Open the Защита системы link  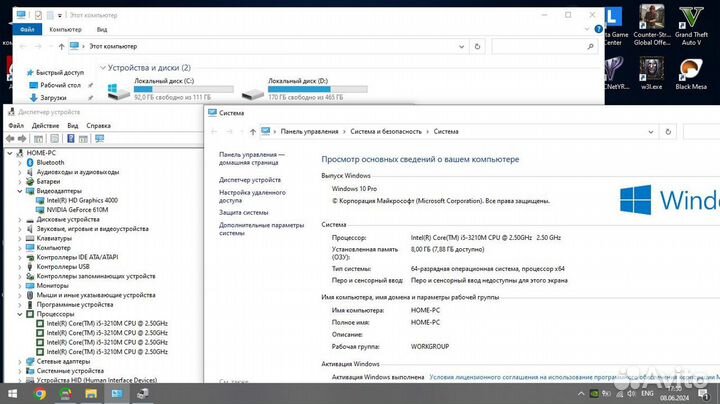click(x=243, y=213)
